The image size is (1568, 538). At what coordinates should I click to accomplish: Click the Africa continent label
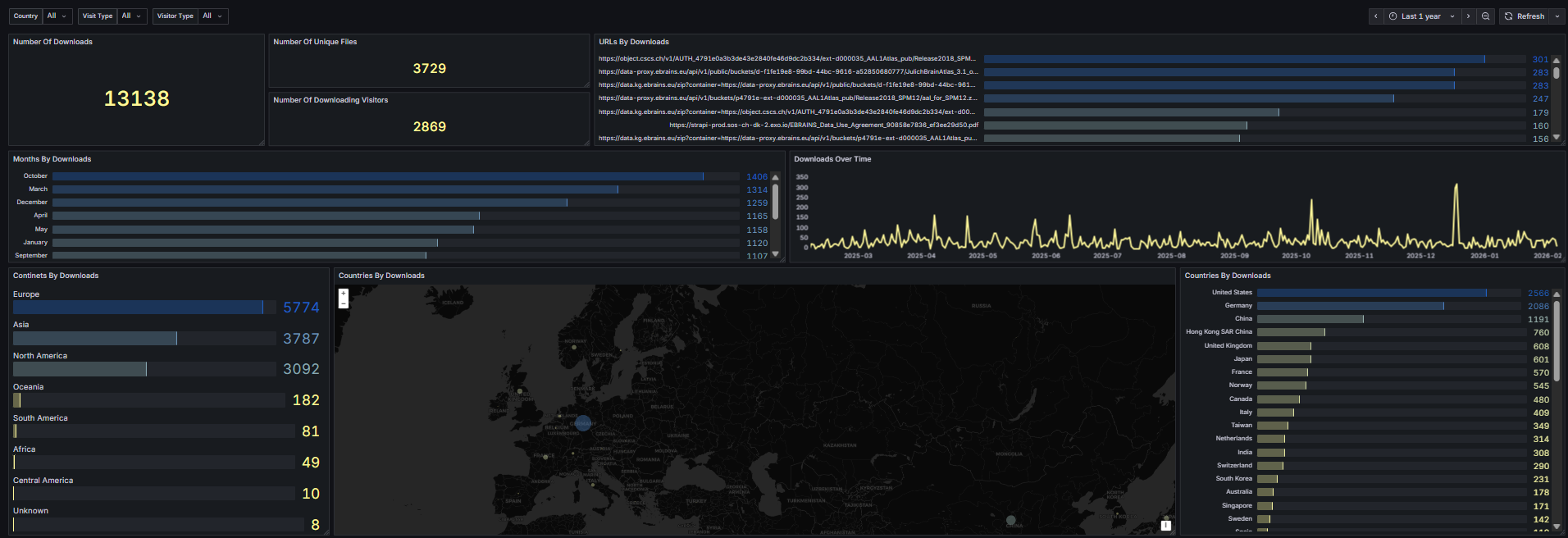click(x=25, y=449)
